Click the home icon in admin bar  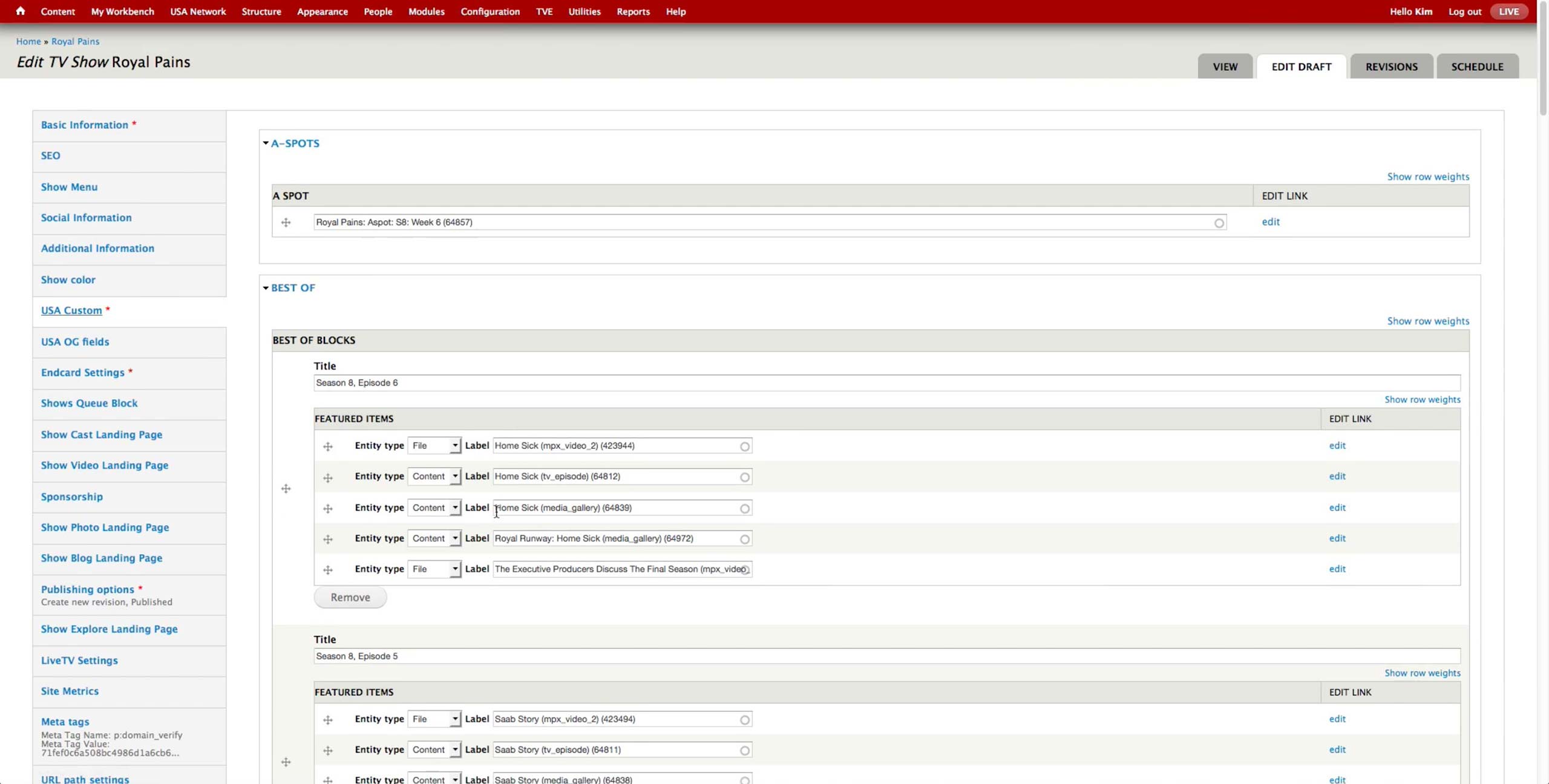click(20, 11)
